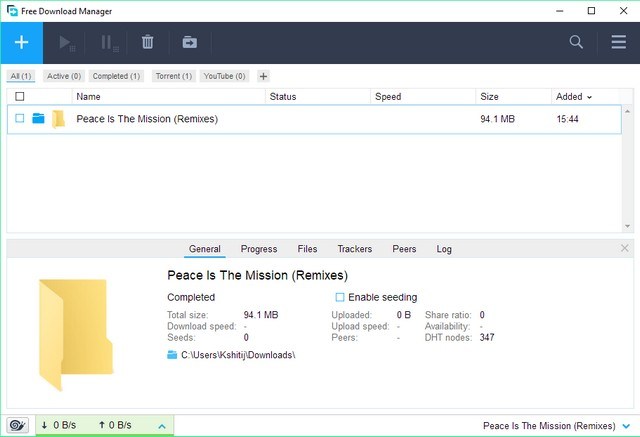This screenshot has height=437, width=640.
Task: Click the trash can delete icon
Action: coord(147,42)
